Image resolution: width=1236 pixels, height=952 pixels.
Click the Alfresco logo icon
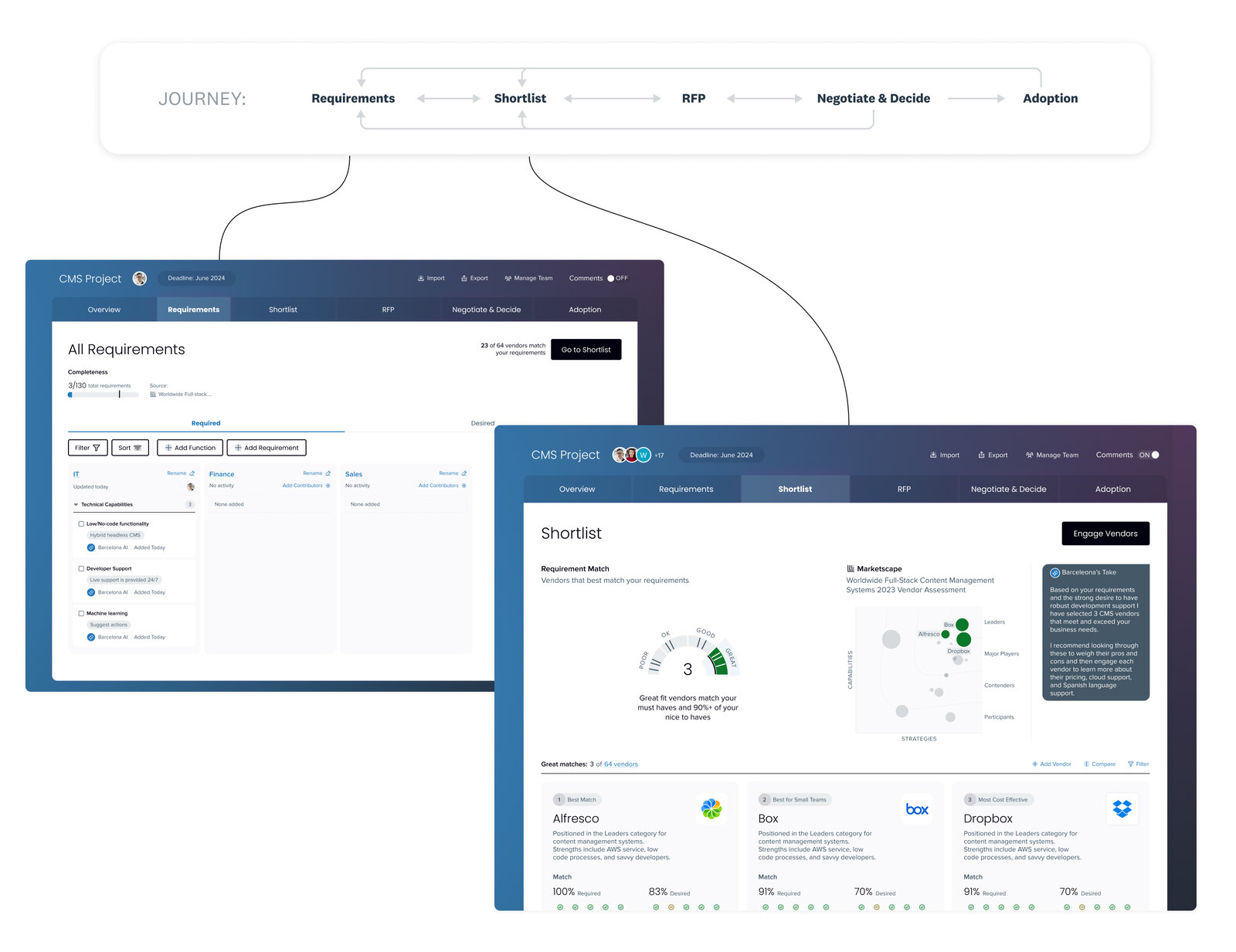point(711,808)
